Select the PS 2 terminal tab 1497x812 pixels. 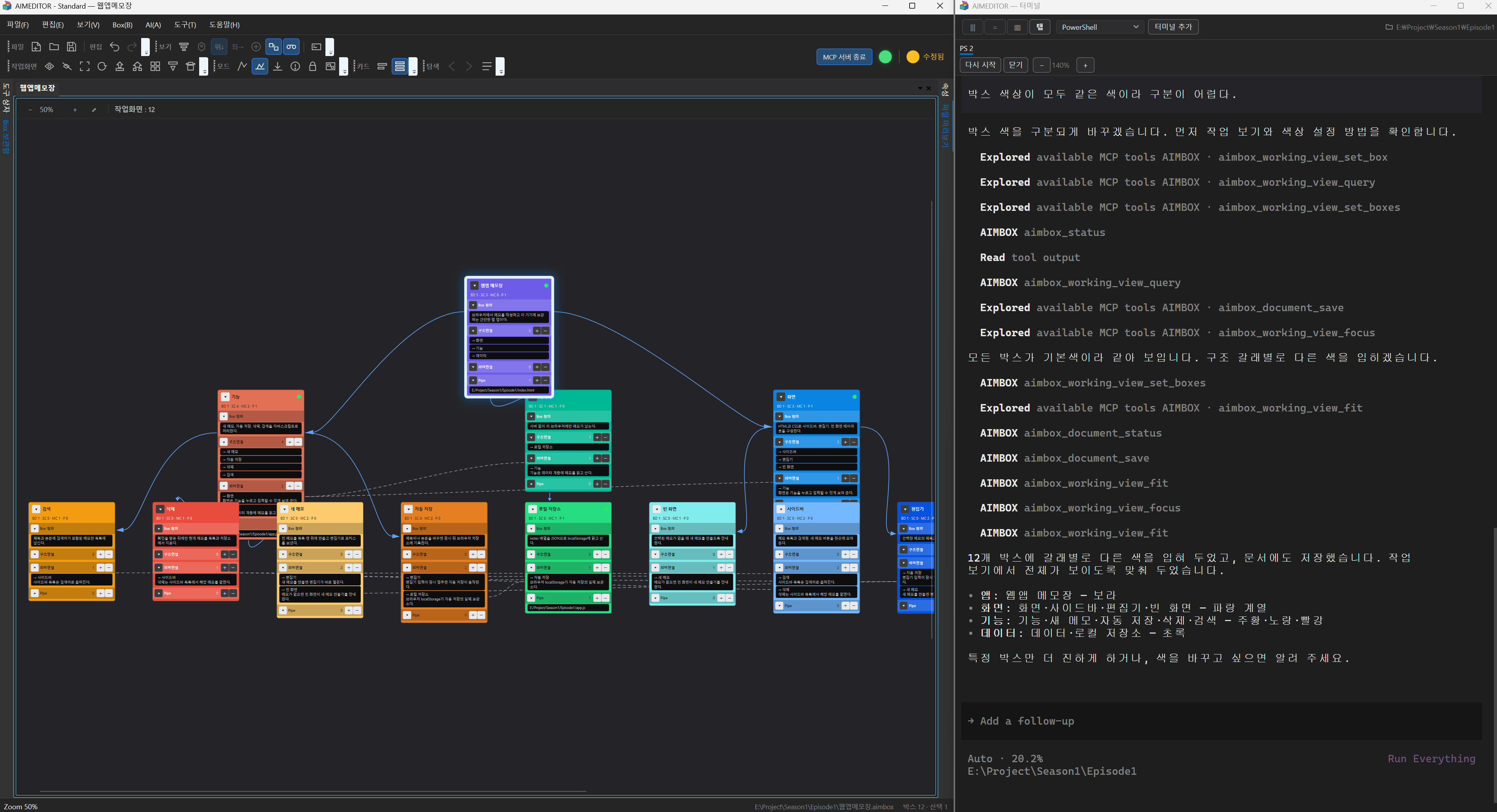(967, 48)
